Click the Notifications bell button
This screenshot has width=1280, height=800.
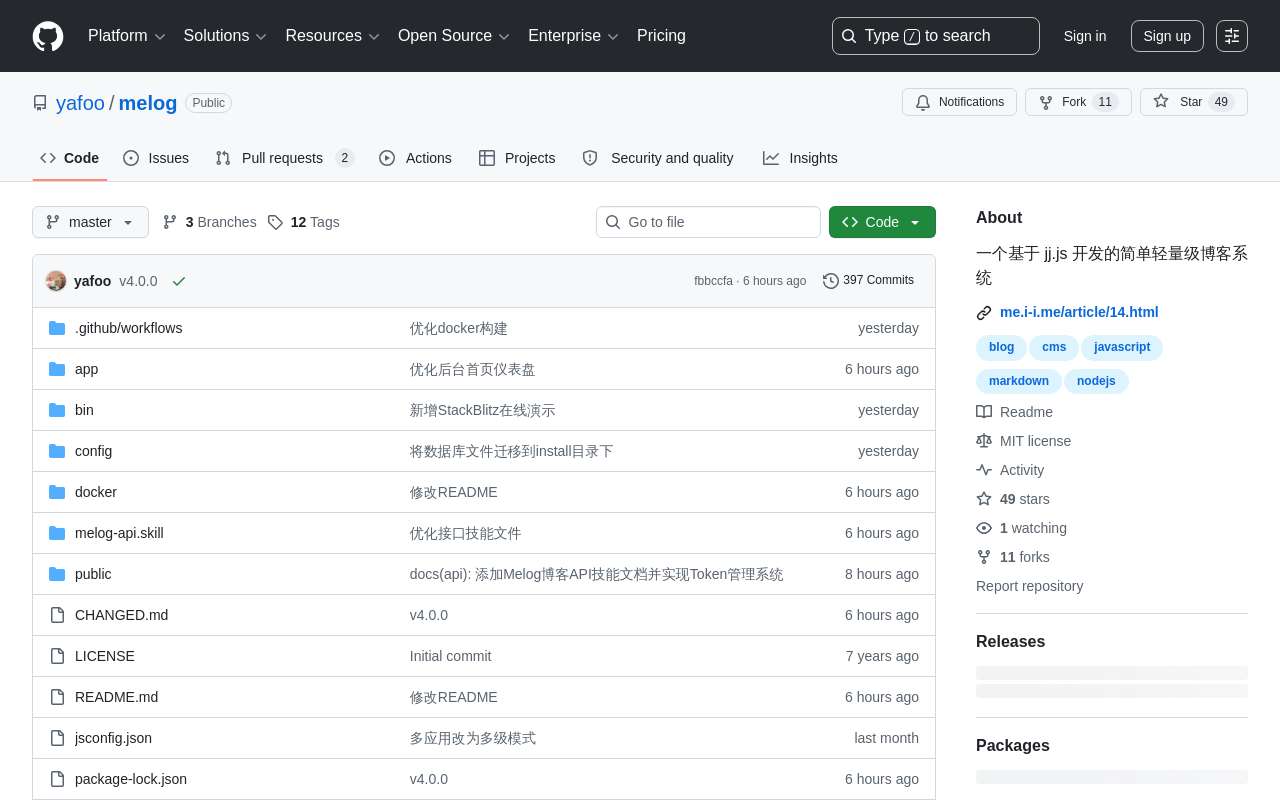[959, 102]
